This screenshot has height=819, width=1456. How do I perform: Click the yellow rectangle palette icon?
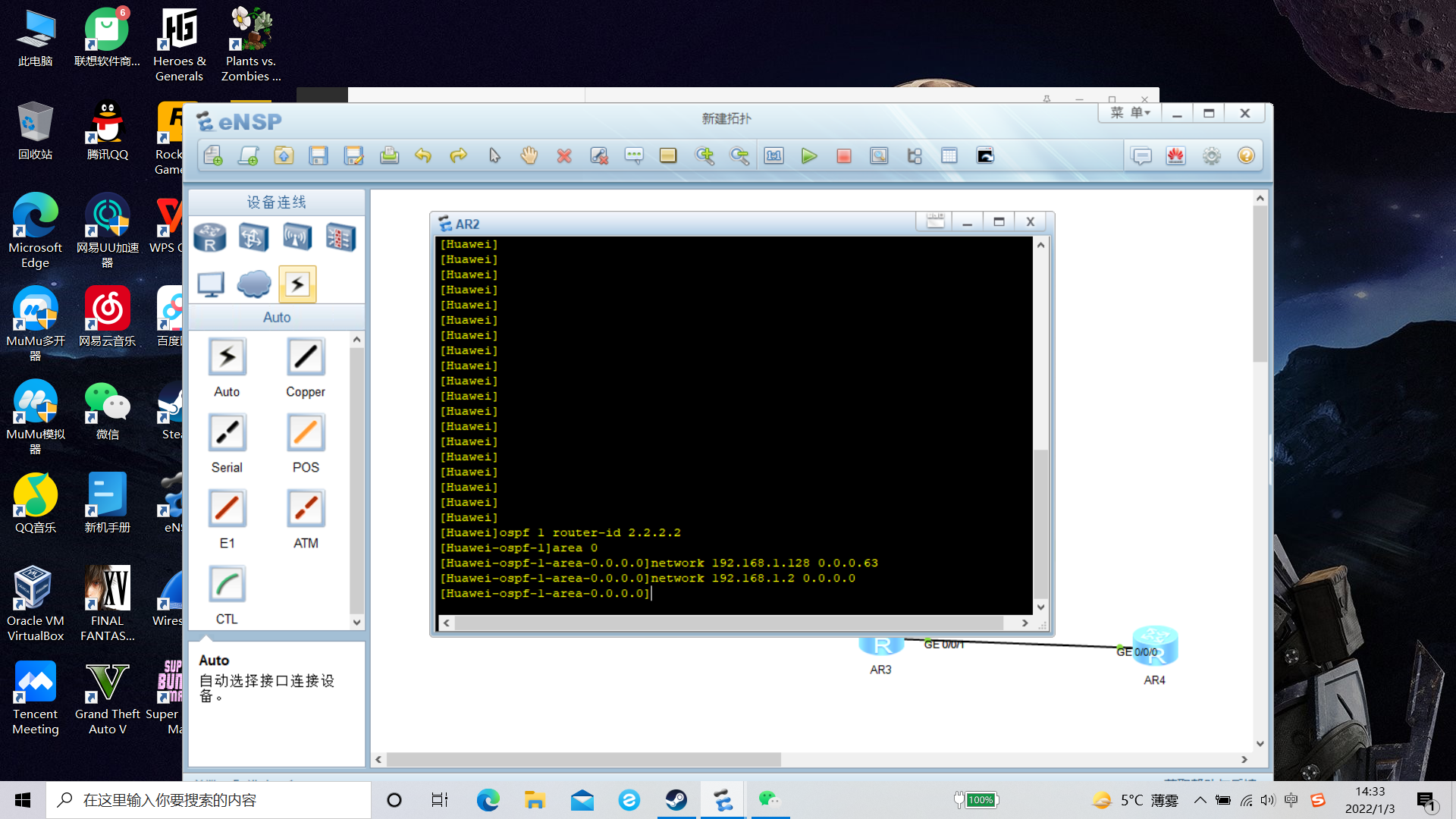(x=668, y=156)
